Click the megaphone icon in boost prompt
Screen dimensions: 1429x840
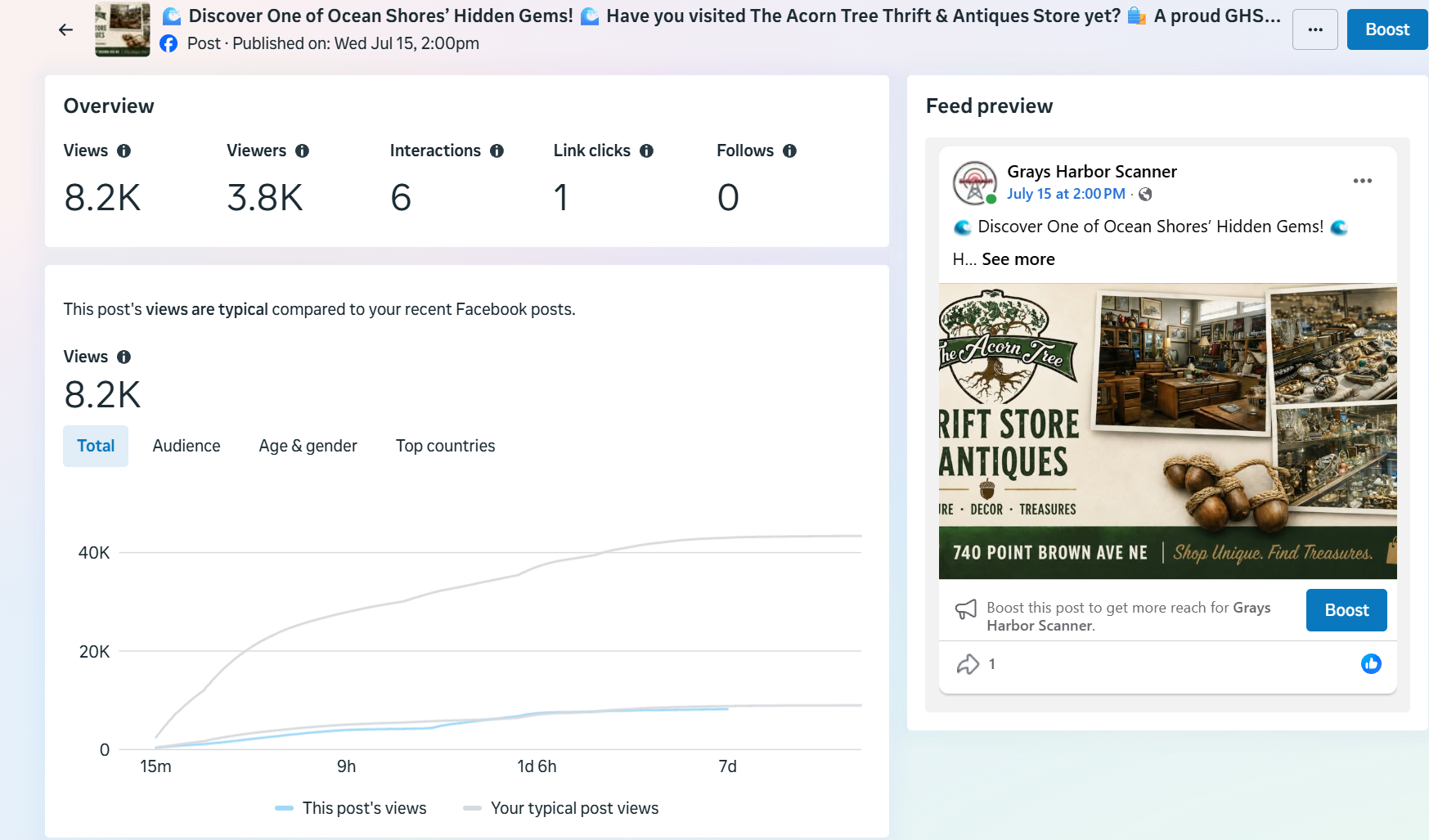pyautogui.click(x=966, y=609)
